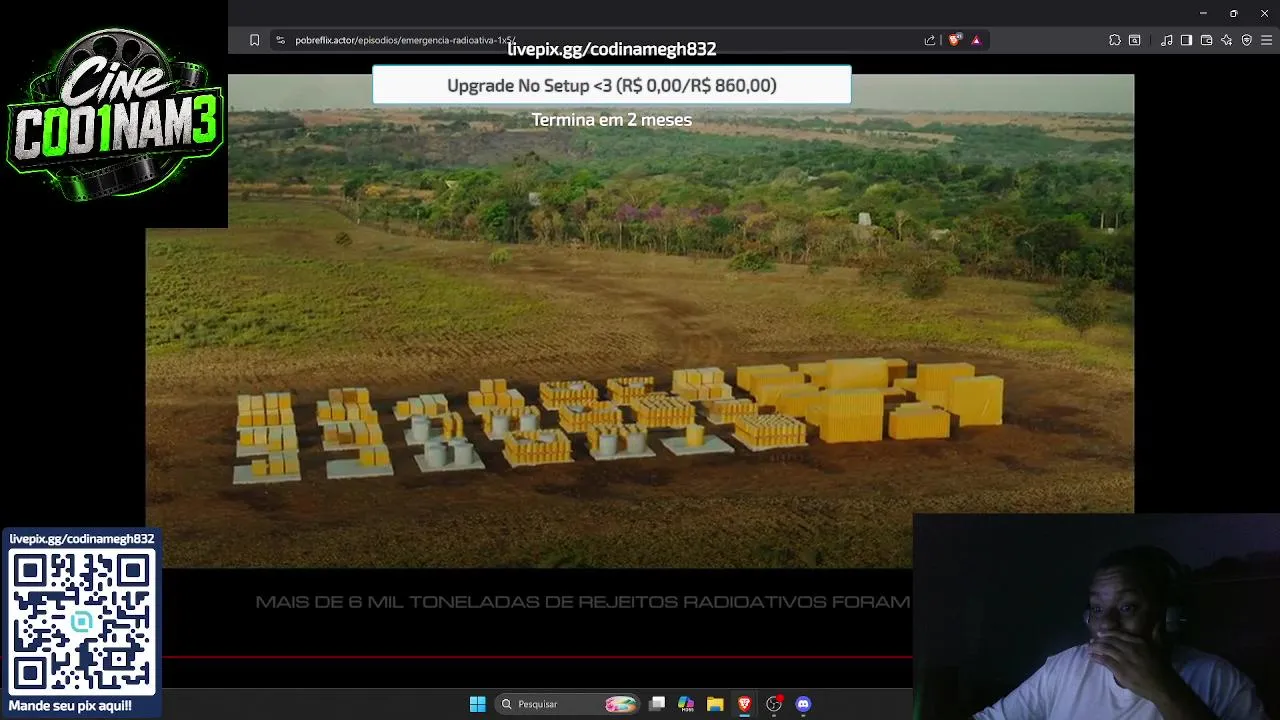Viewport: 1280px width, 720px height.
Task: Share this page via the share icon
Action: pyautogui.click(x=930, y=40)
